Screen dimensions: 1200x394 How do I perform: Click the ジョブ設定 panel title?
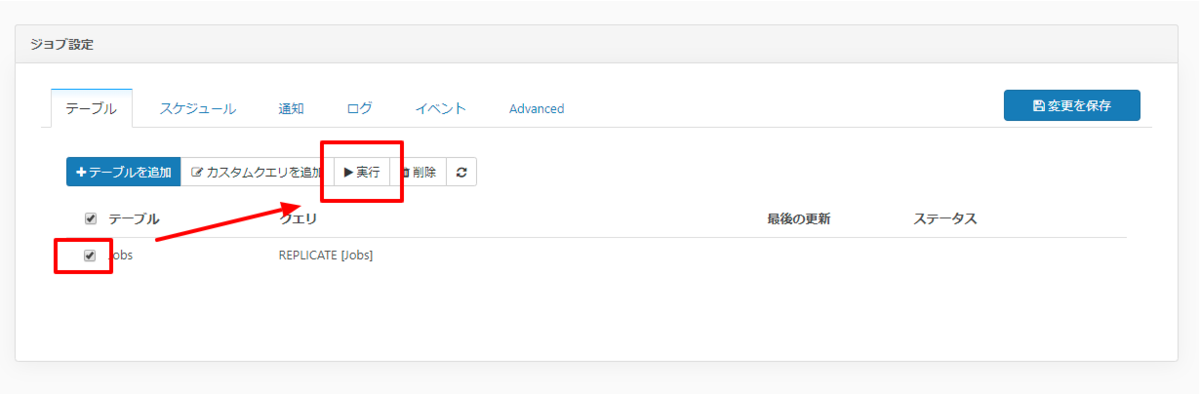click(x=62, y=45)
